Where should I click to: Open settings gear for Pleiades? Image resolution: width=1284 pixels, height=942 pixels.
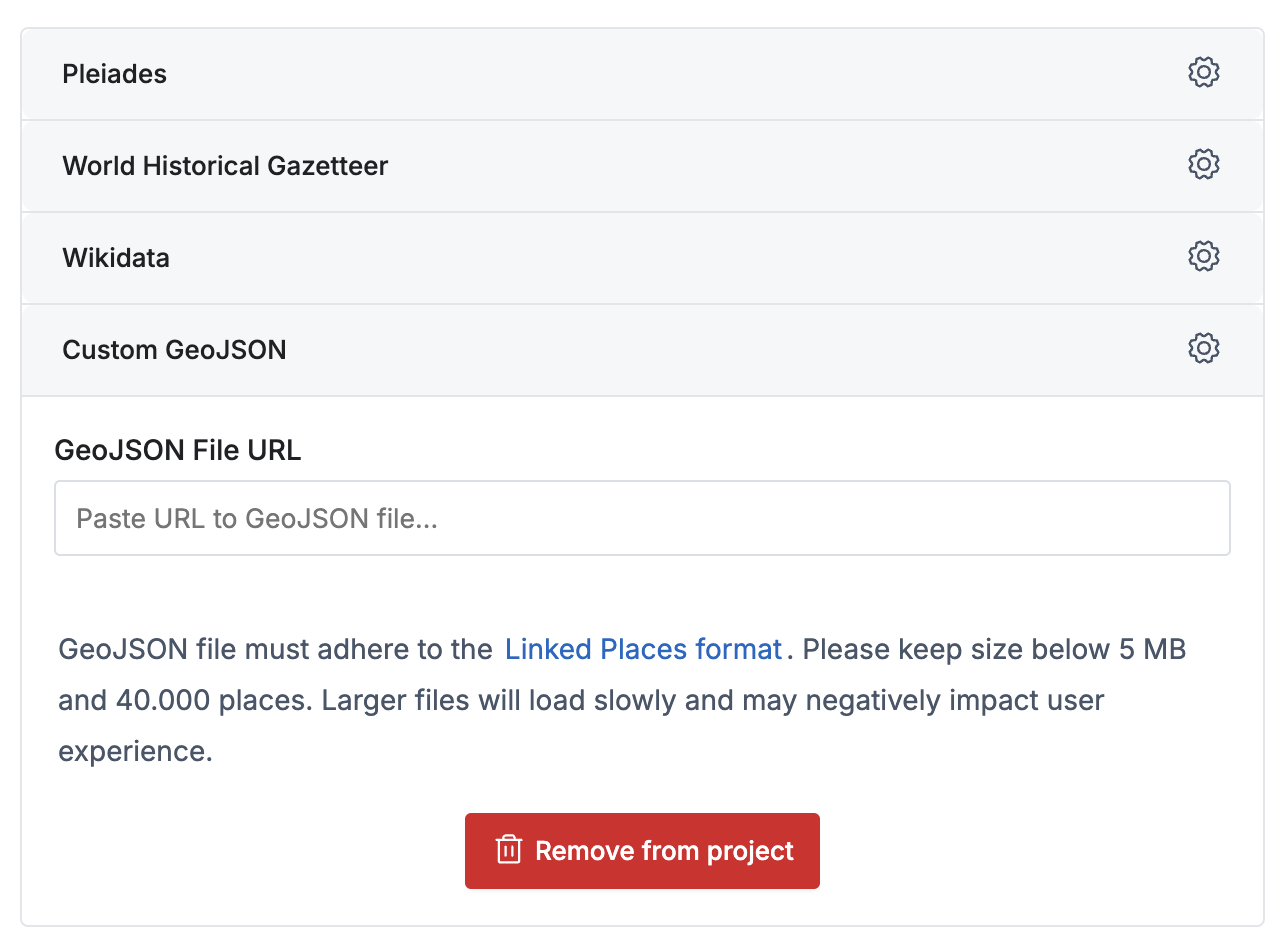tap(1203, 73)
